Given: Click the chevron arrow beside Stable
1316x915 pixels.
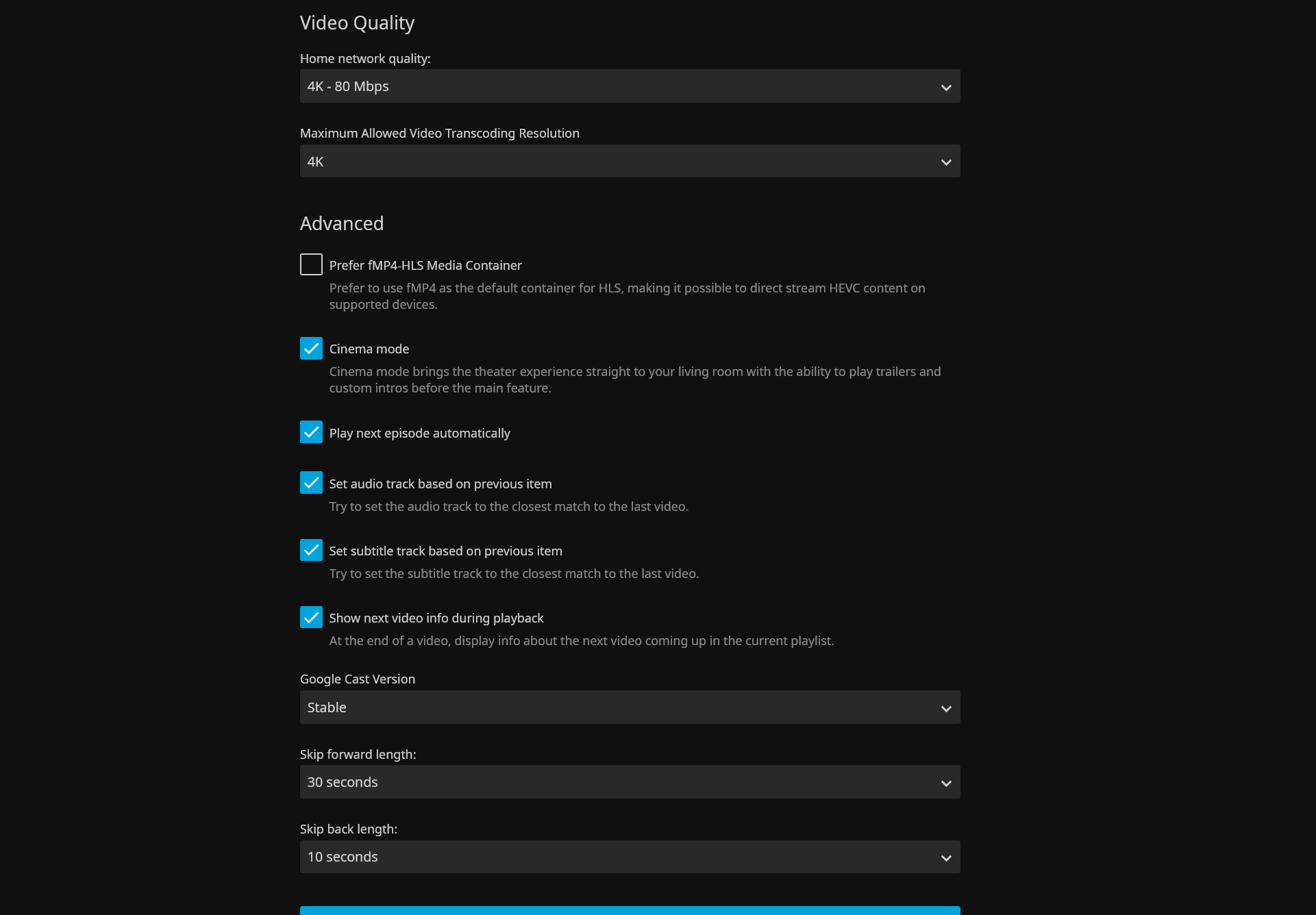Looking at the screenshot, I should (946, 709).
